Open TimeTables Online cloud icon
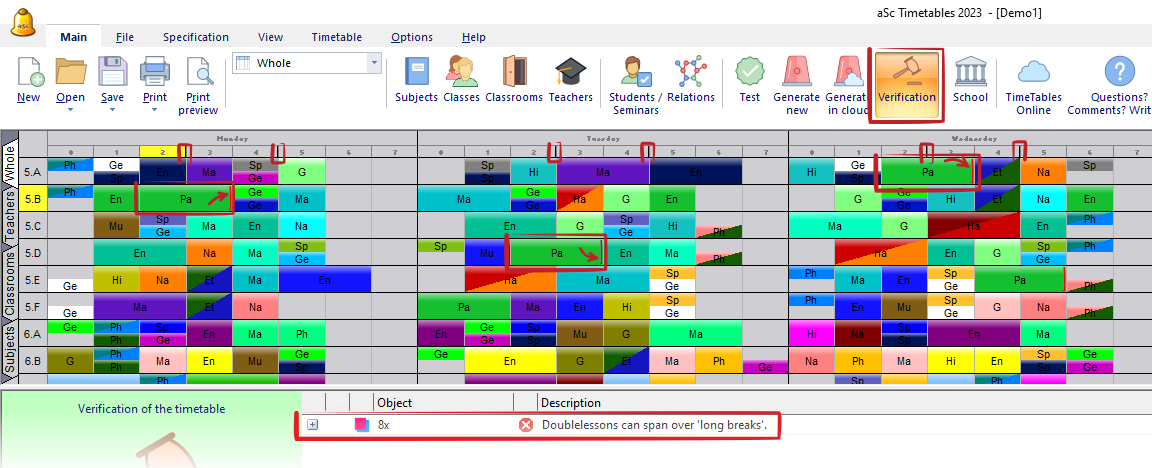Image resolution: width=1152 pixels, height=468 pixels. point(1034,72)
